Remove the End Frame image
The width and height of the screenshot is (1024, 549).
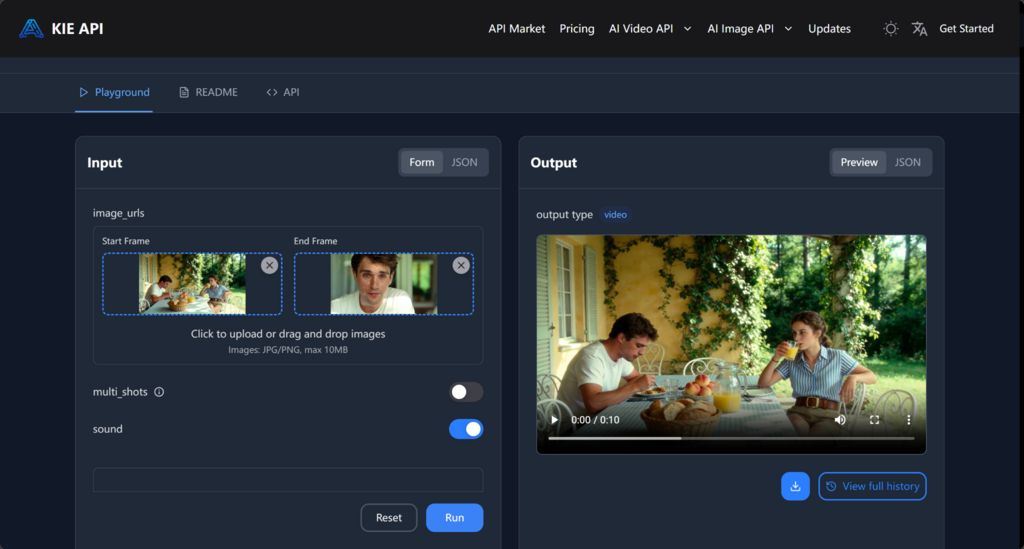(461, 265)
